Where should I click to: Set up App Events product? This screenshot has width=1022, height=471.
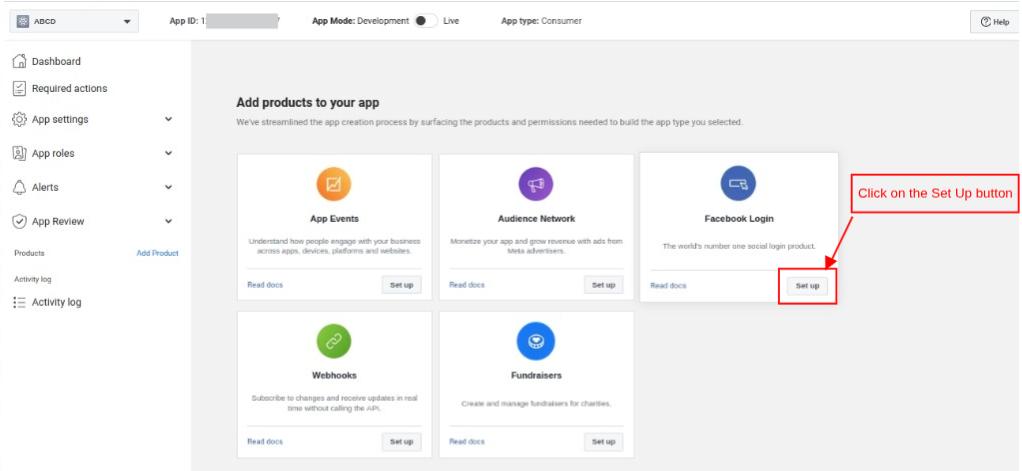pos(402,285)
